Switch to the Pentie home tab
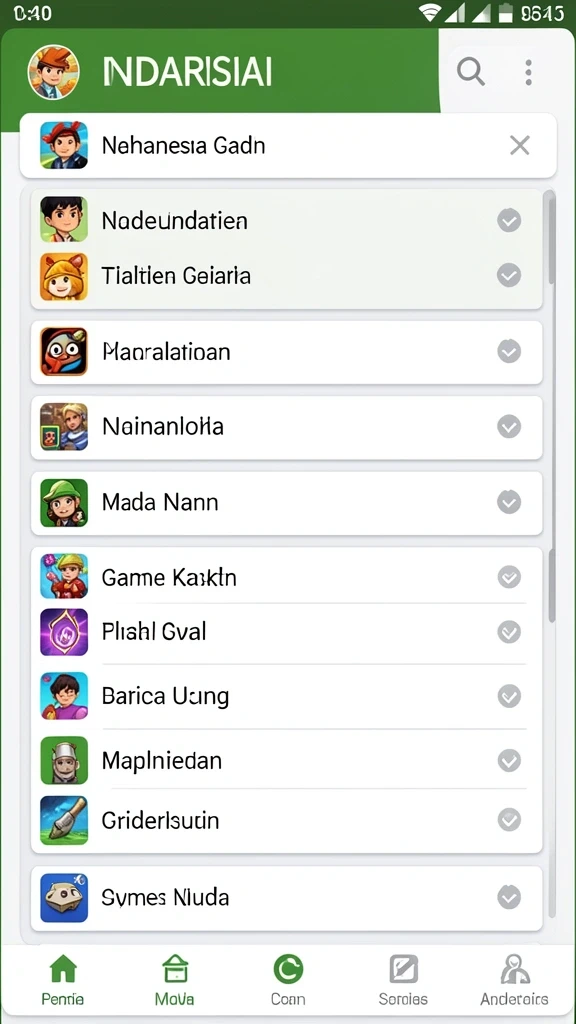The height and width of the screenshot is (1024, 576). [63, 980]
